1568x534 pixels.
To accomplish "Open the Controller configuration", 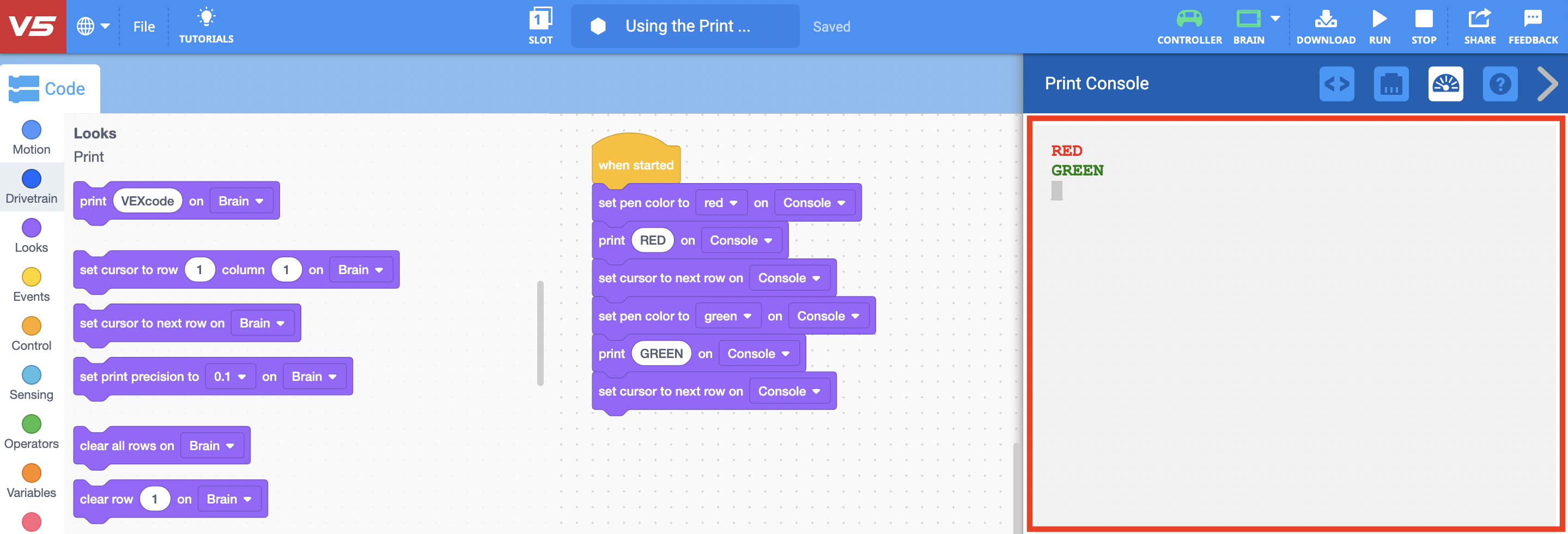I will pos(1189,26).
